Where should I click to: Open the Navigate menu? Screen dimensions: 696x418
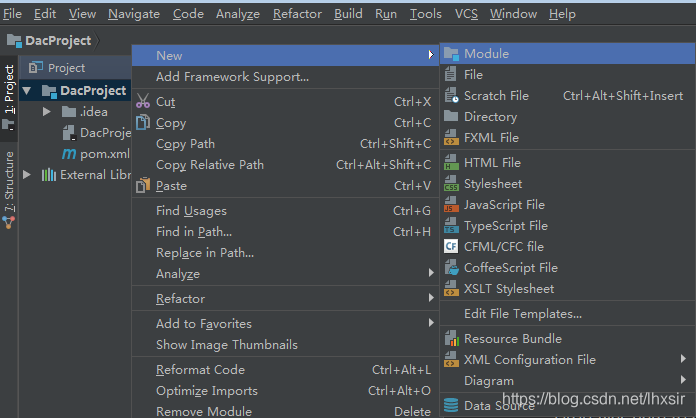point(134,14)
